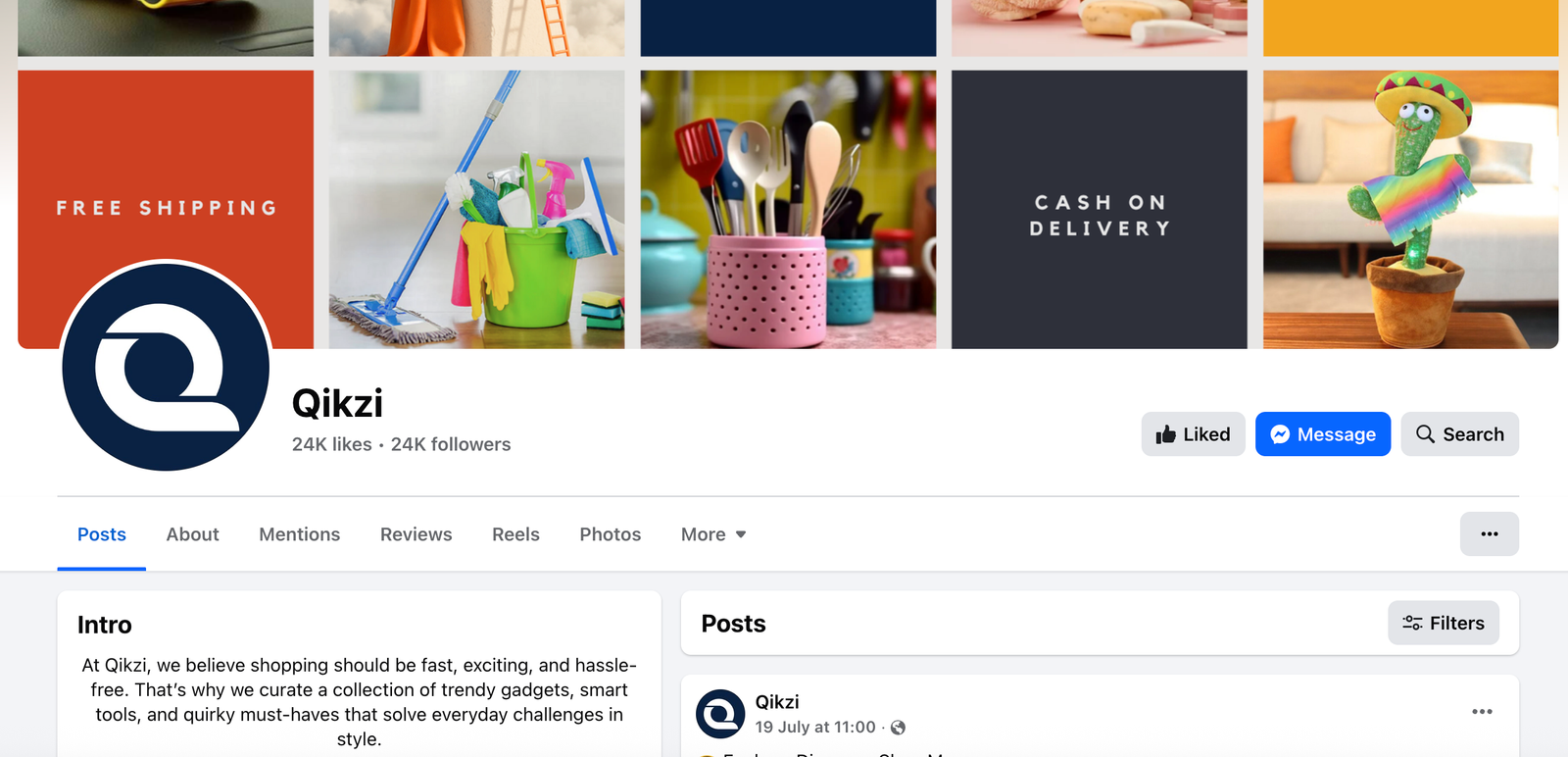Click the thumbs-up icon on Liked button
The height and width of the screenshot is (757, 1568).
click(x=1165, y=434)
